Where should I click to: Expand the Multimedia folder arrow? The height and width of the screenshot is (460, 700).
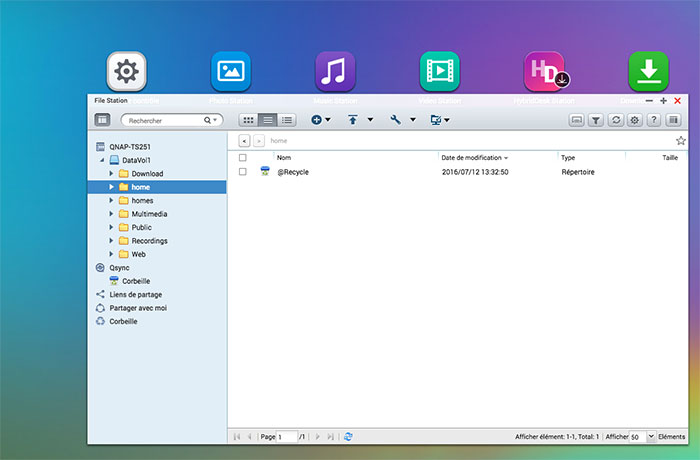click(x=111, y=213)
